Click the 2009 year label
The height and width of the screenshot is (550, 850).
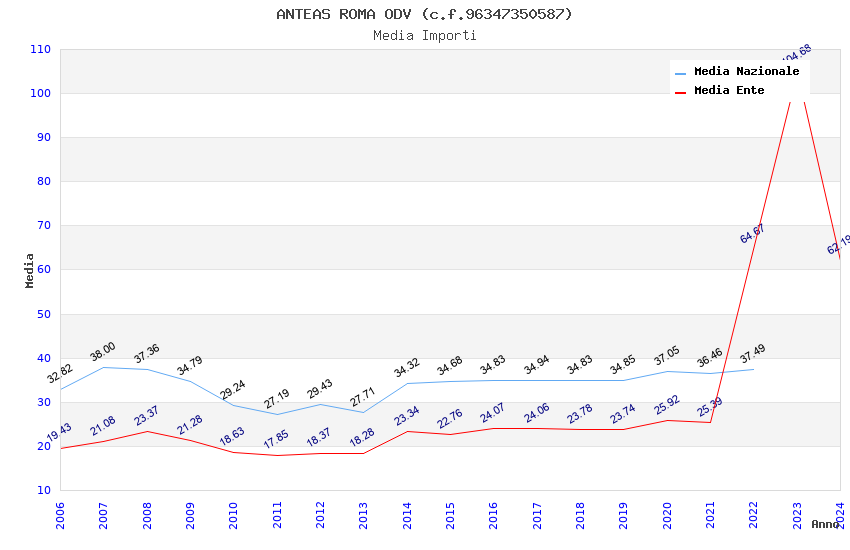click(190, 515)
